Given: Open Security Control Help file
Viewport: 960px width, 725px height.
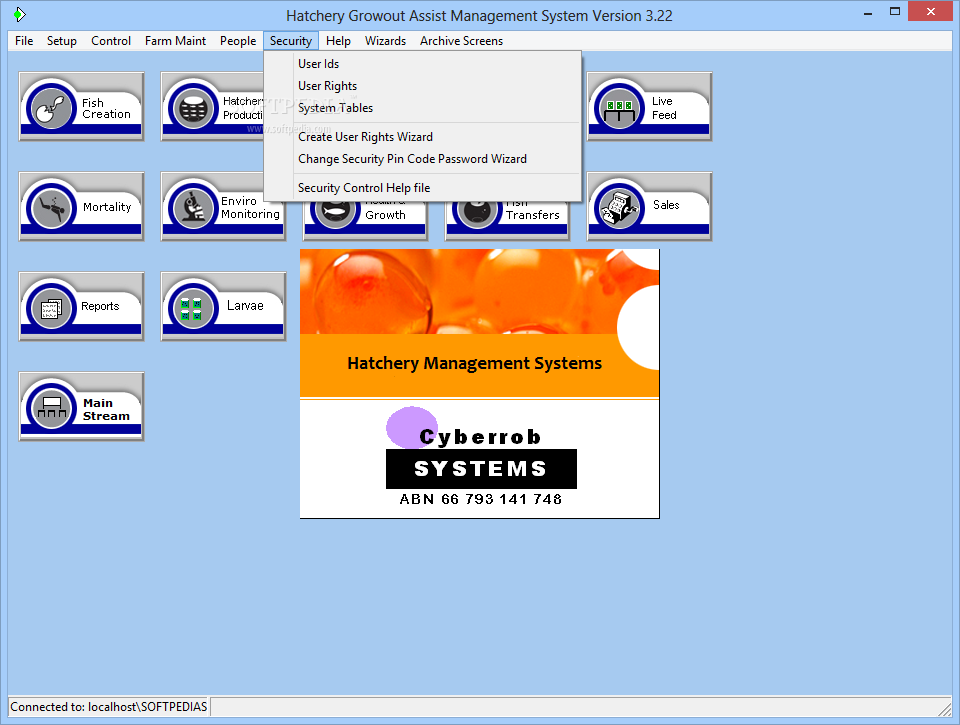Looking at the screenshot, I should [x=422, y=188].
